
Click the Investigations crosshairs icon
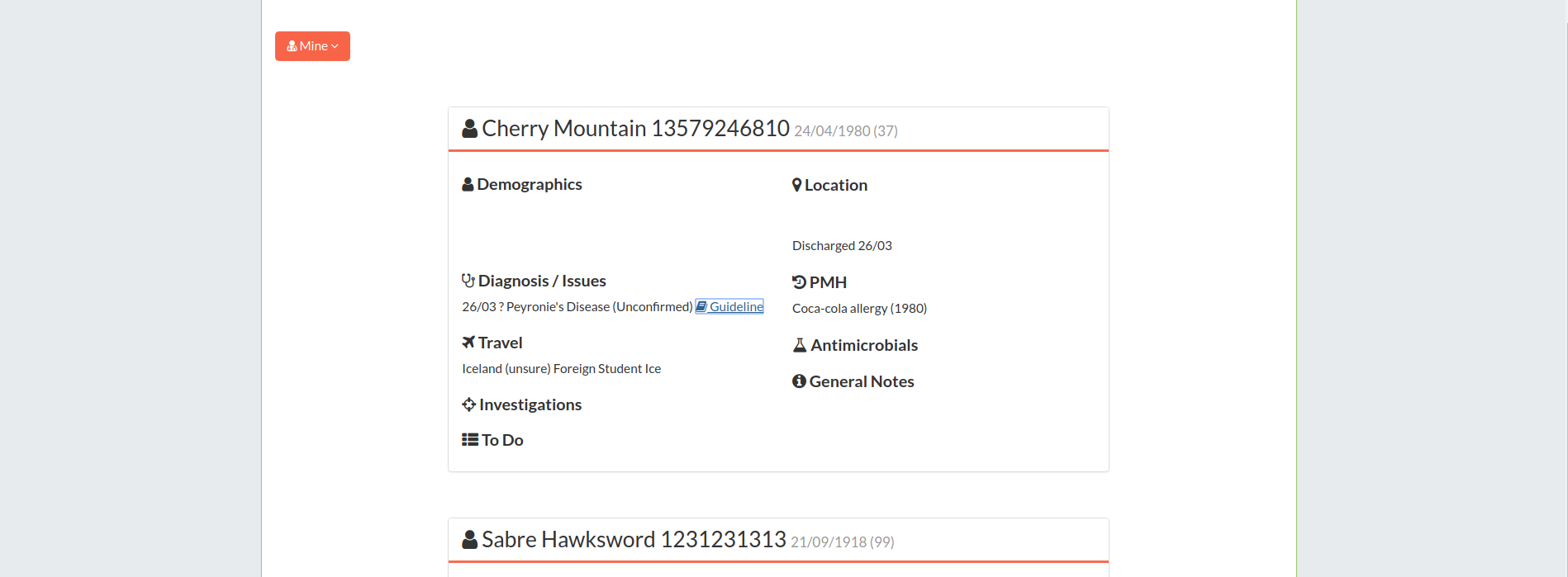(468, 404)
